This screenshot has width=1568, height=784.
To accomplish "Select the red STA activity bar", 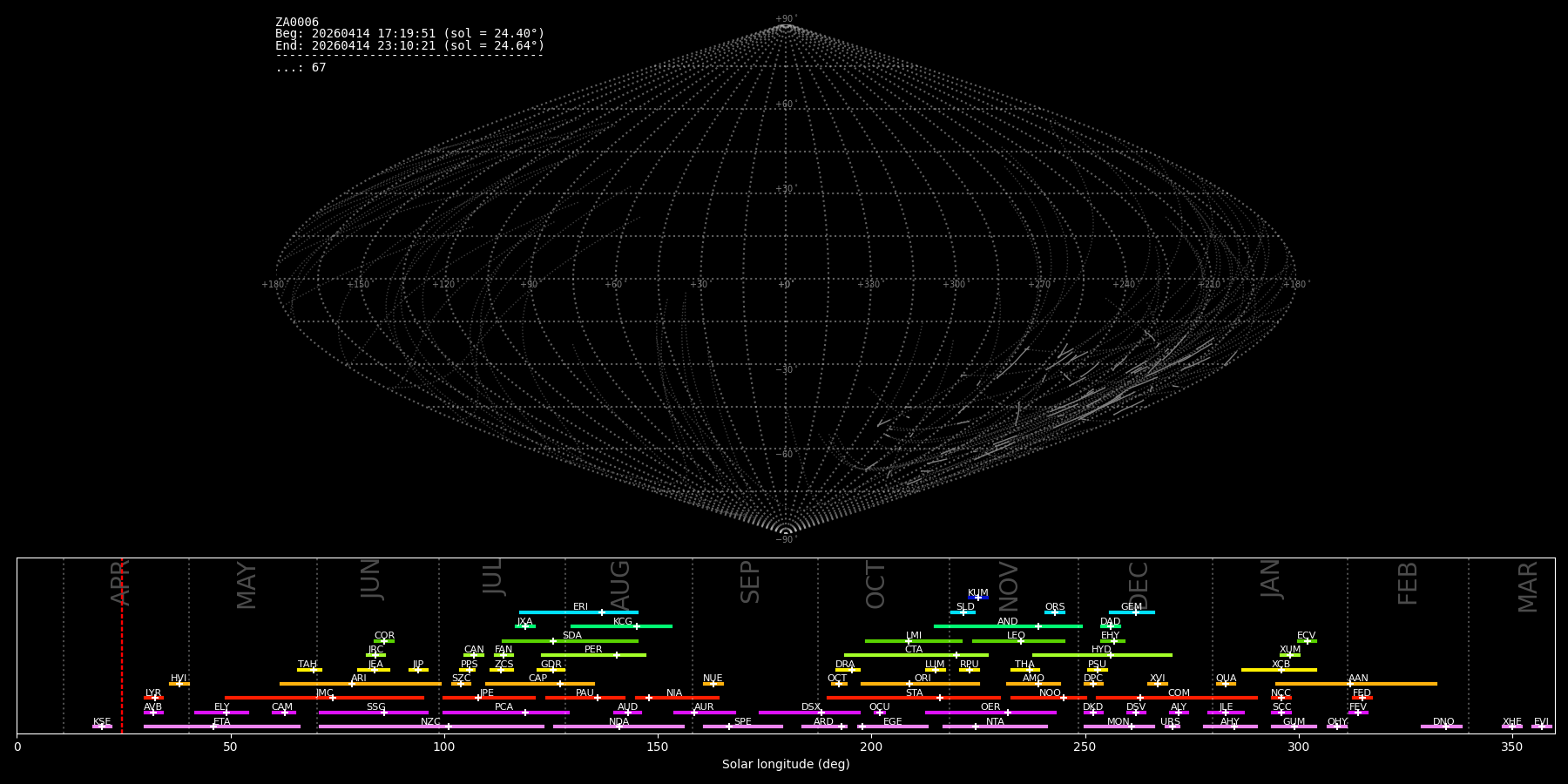I will point(914,698).
